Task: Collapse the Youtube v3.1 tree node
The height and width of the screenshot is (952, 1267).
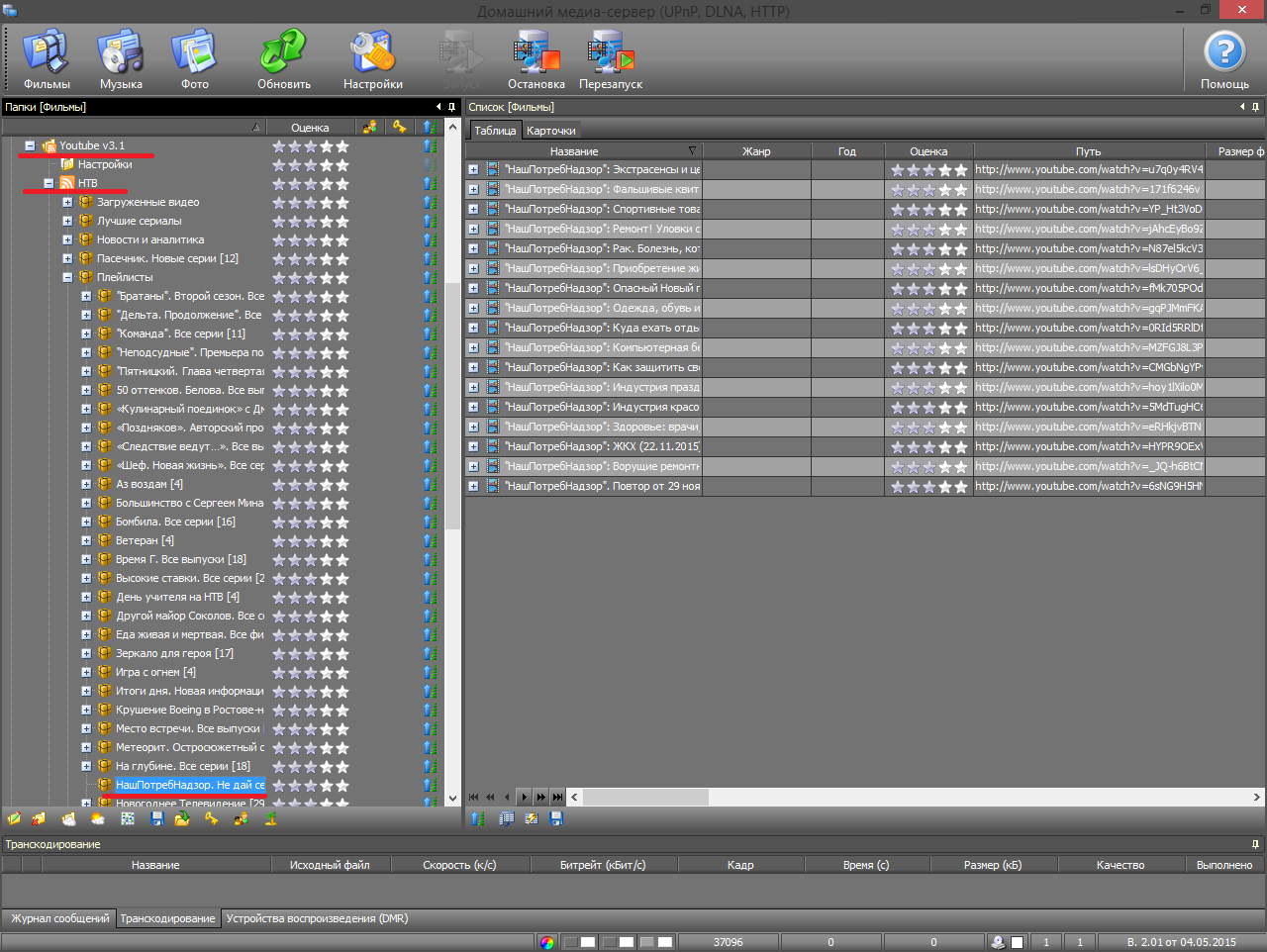Action: click(30, 145)
